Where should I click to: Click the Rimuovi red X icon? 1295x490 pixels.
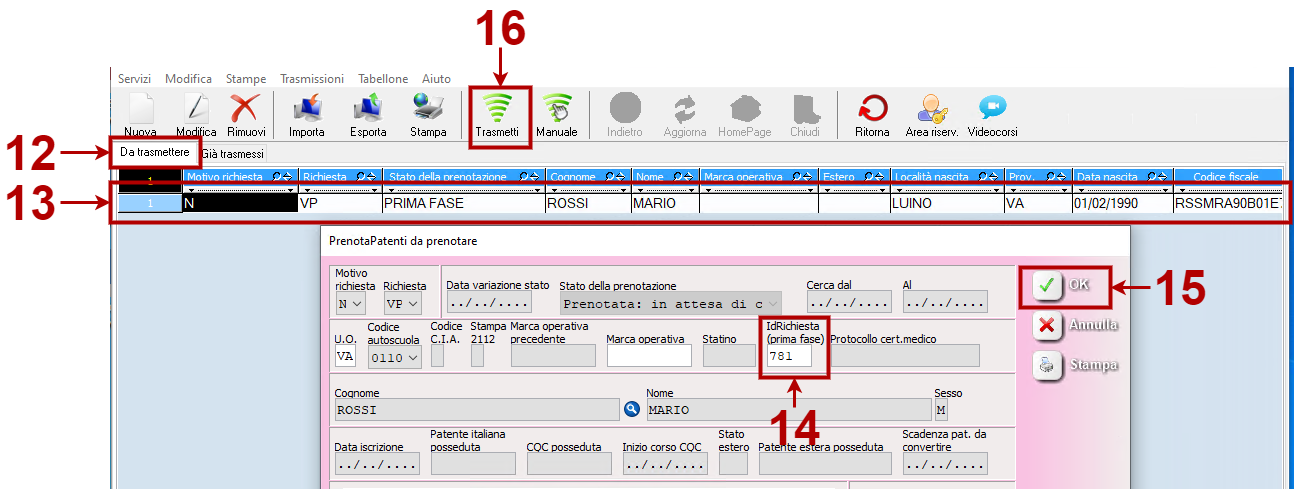pos(246,108)
